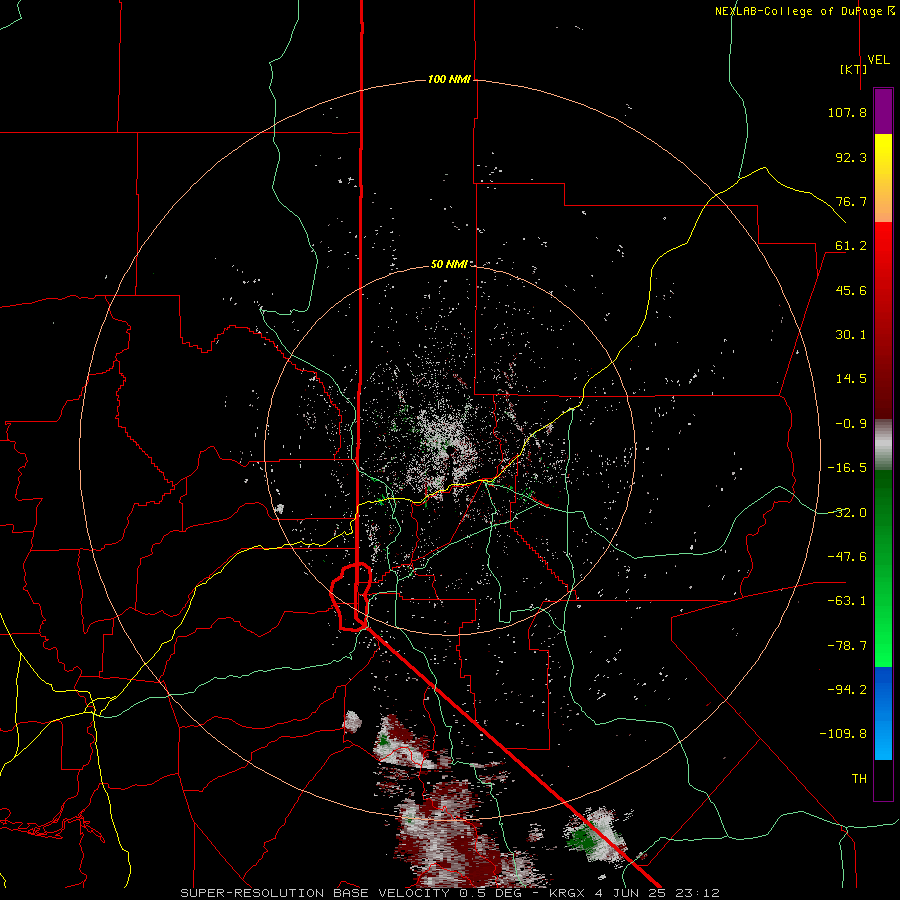Click the red warning polygon outline
Screen dimensions: 900x900
click(351, 597)
